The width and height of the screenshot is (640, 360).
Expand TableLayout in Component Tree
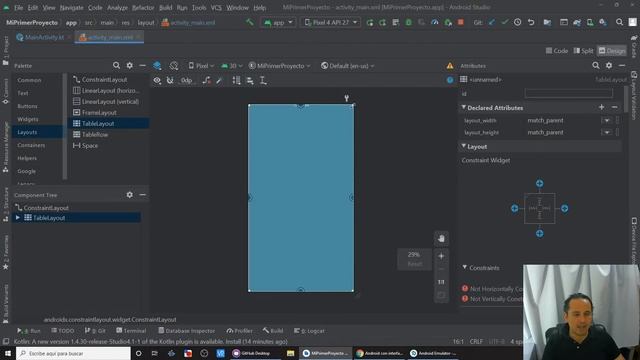point(18,218)
